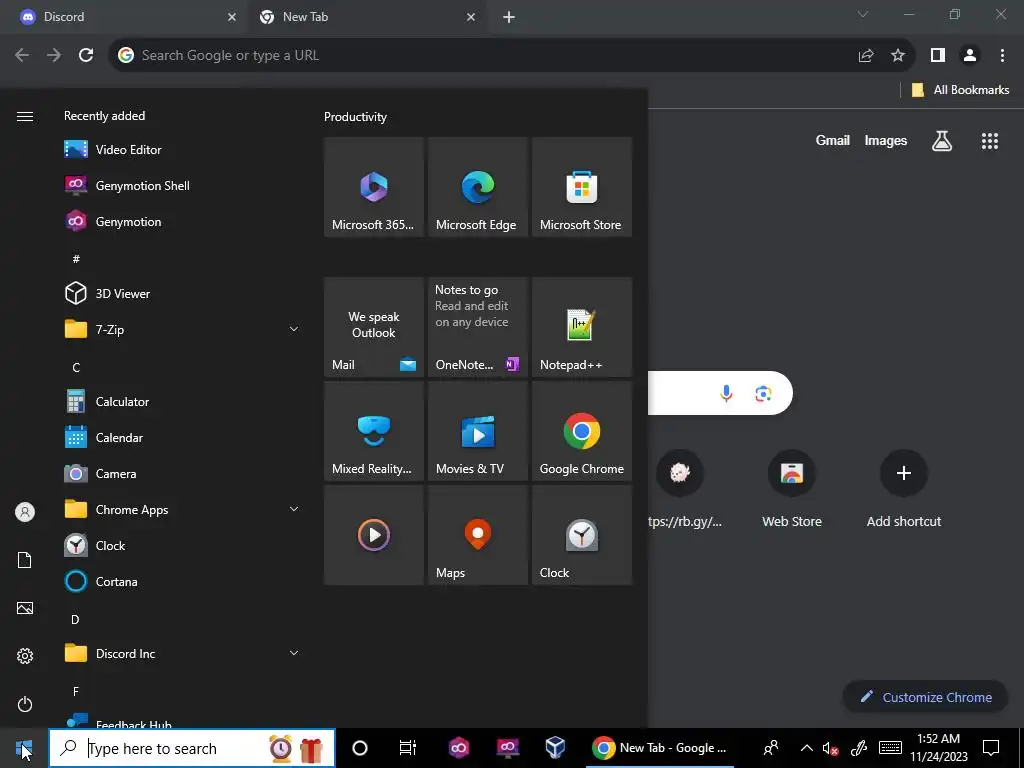Launch Notepad++ tile
Viewport: 1024px width, 768px height.
(x=582, y=327)
